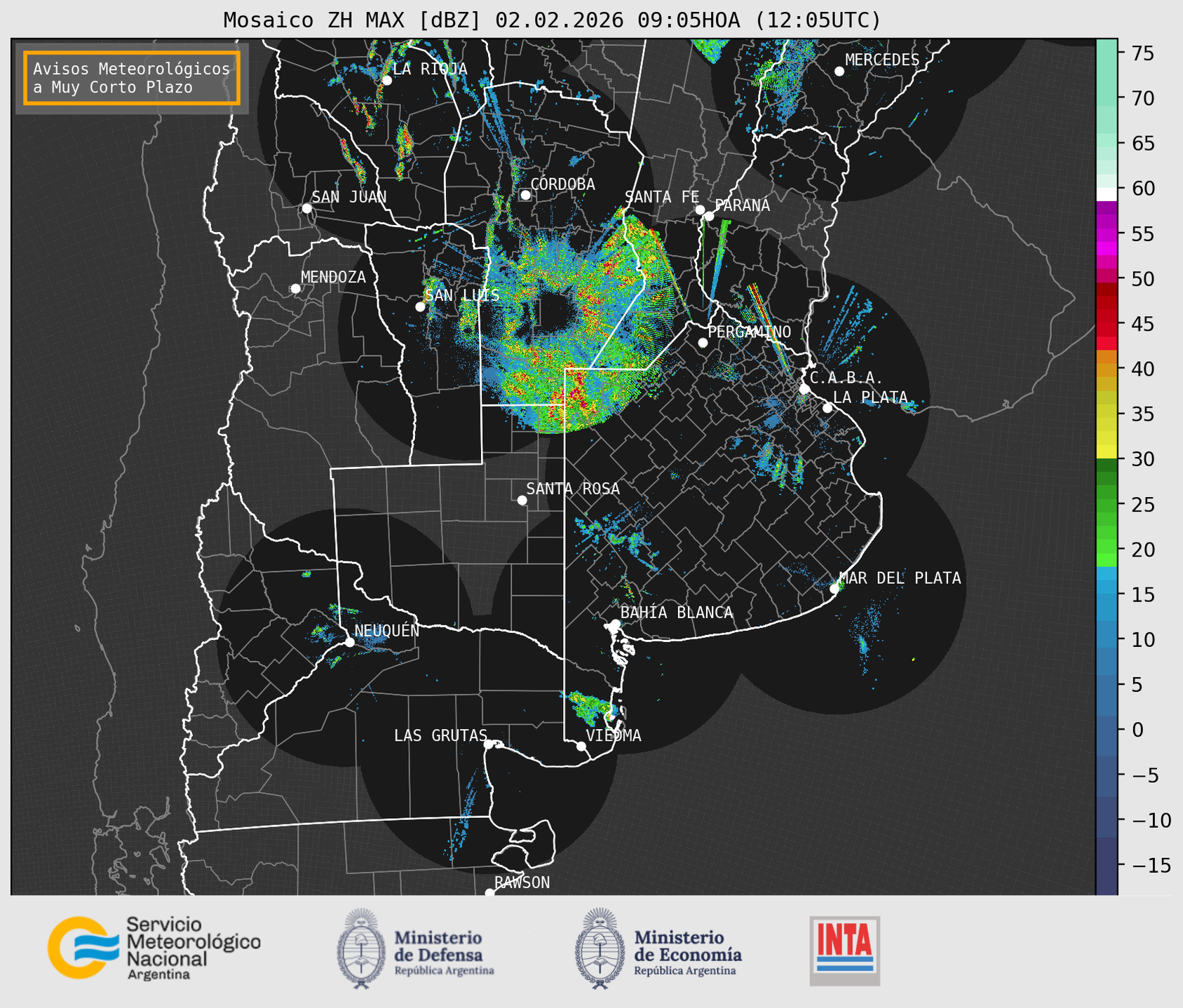The height and width of the screenshot is (1008, 1183).
Task: Open the Avisos Meteorológicos a Muy Corto Plazo box
Action: coord(132,78)
